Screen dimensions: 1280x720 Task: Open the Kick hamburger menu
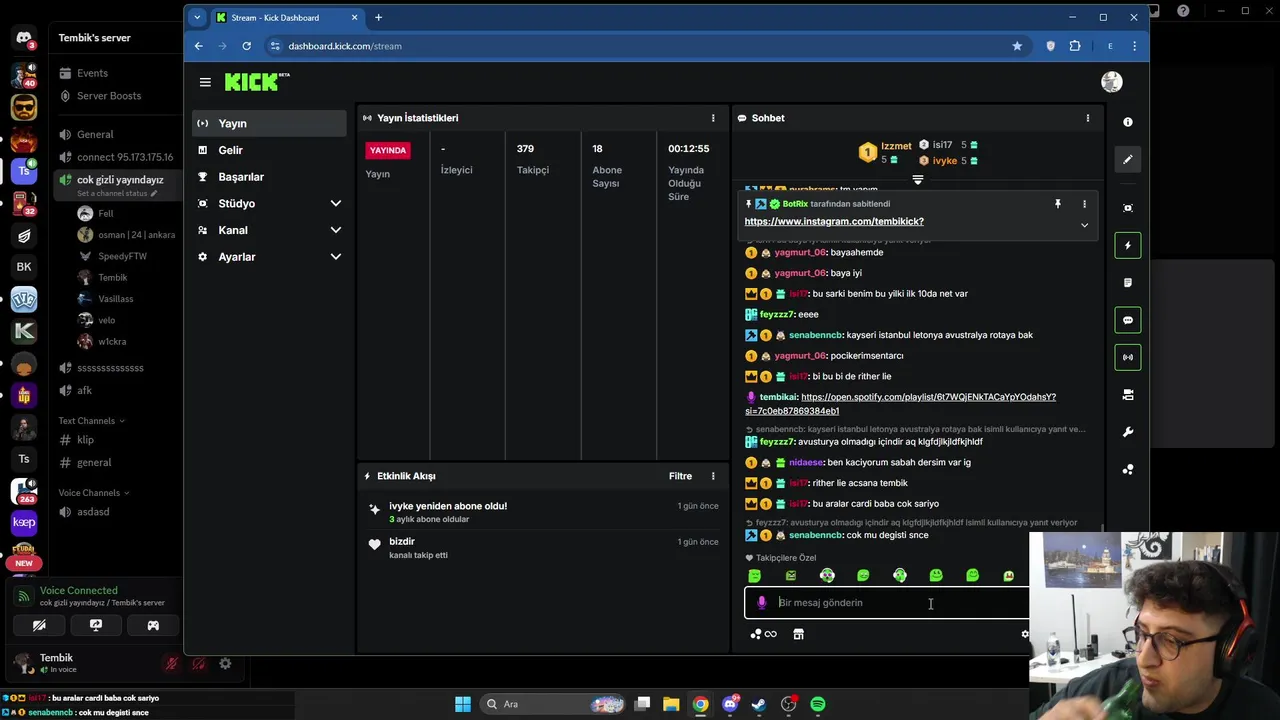coord(205,83)
